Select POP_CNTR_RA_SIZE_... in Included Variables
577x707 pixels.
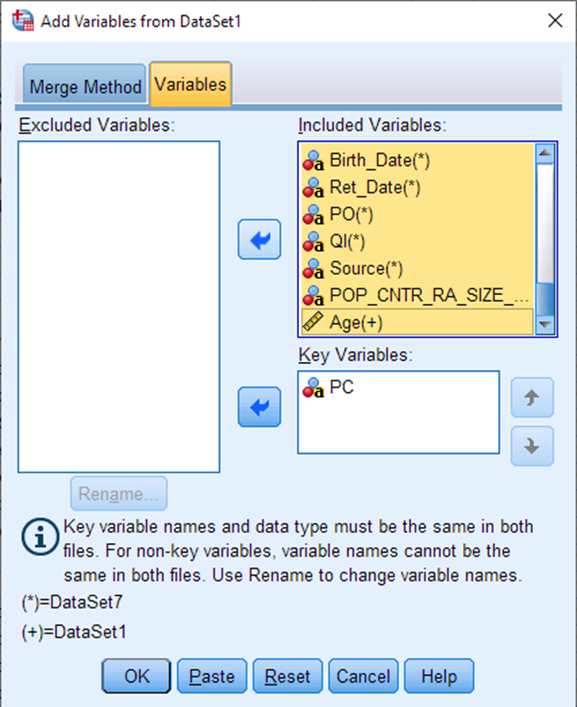click(417, 296)
